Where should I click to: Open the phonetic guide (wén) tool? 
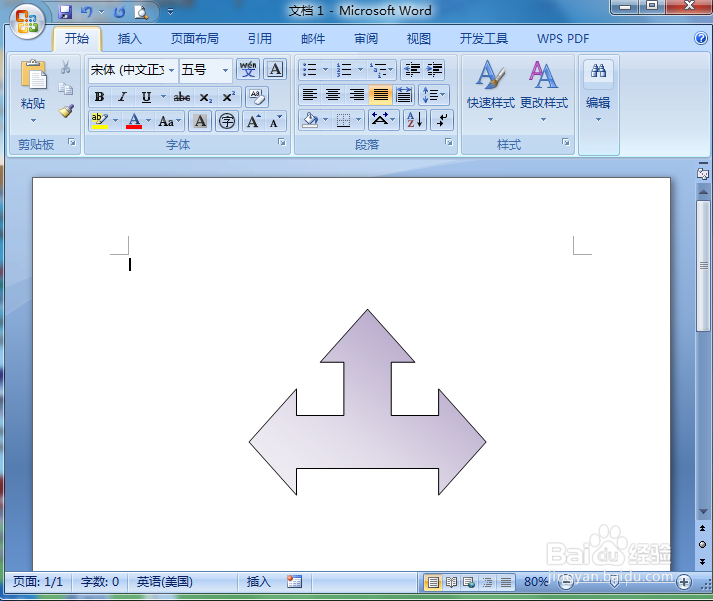coord(248,70)
